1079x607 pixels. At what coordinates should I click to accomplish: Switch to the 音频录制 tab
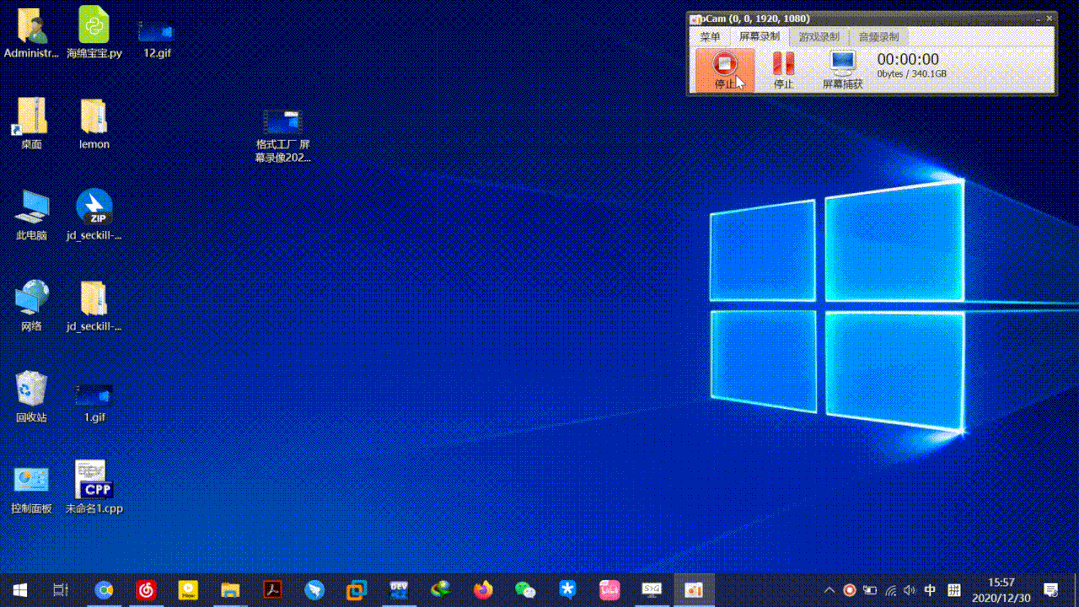879,36
